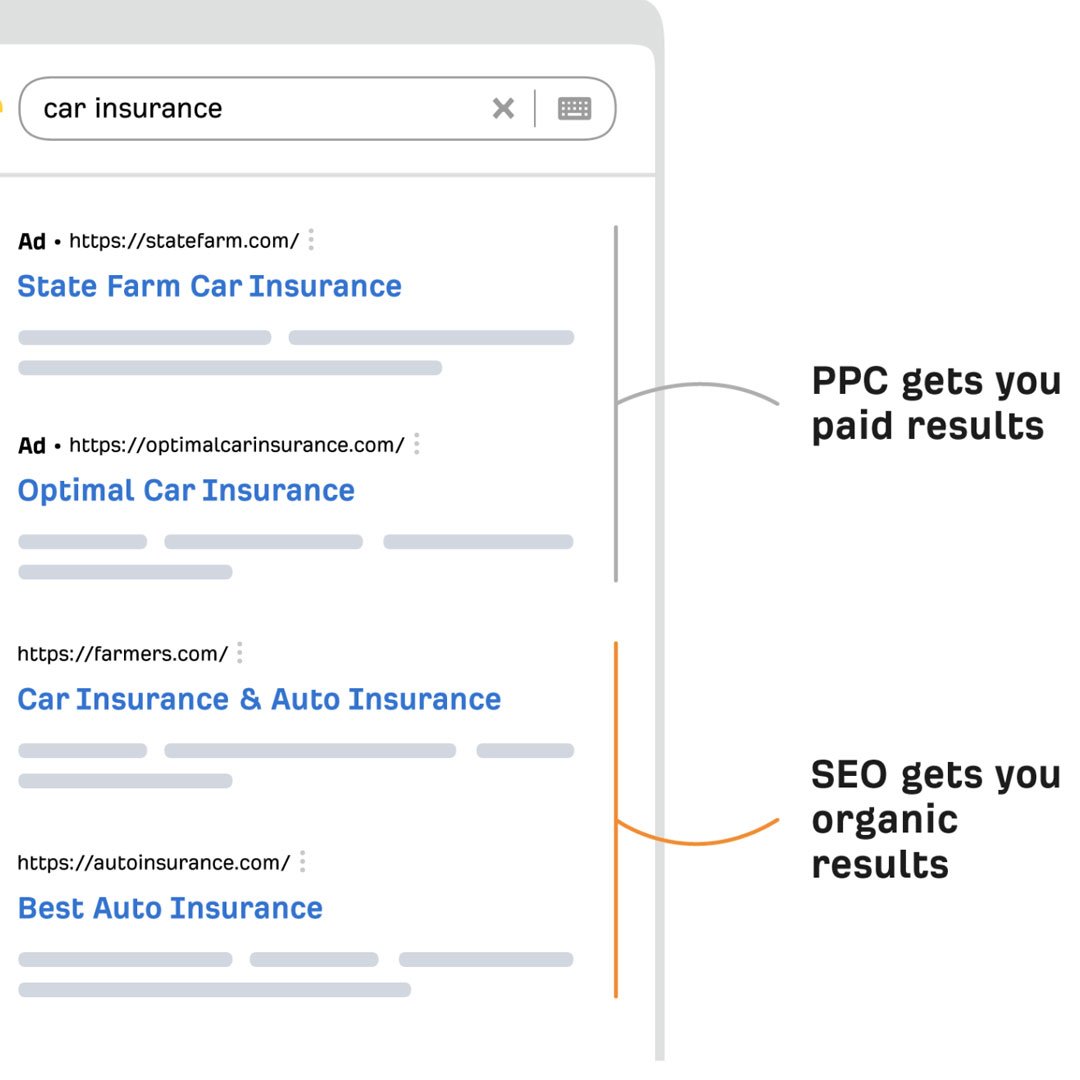This screenshot has width=1080, height=1080.
Task: Click the PPC gets you paid results caption
Action: tap(935, 403)
